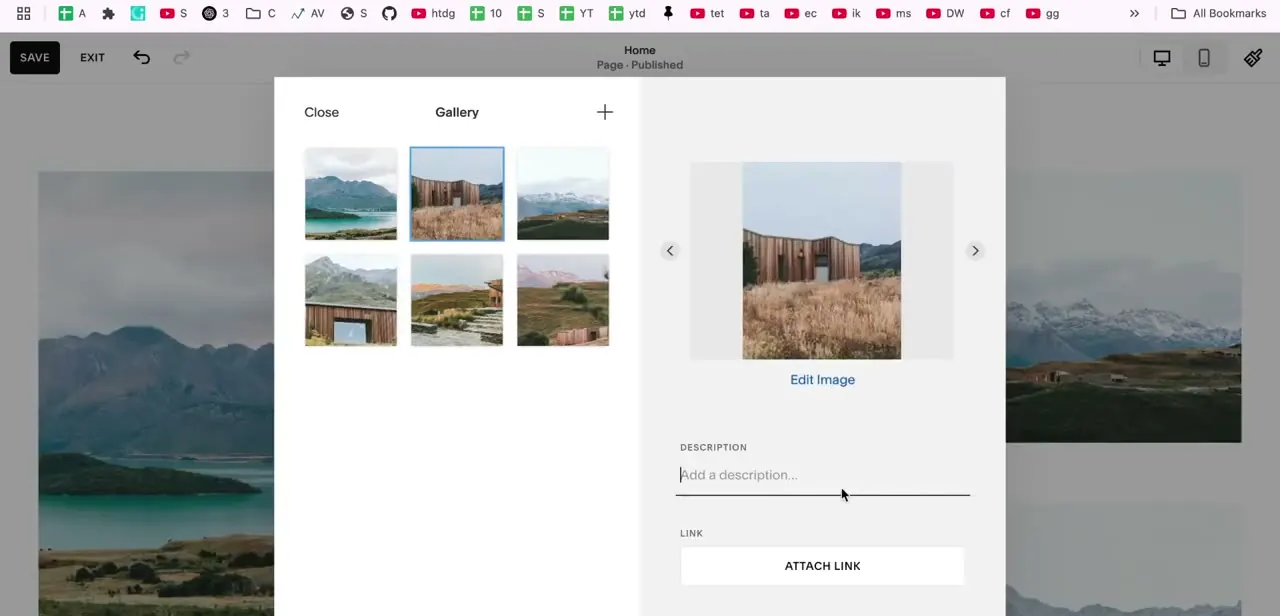The height and width of the screenshot is (616, 1280).
Task: Select the cabin with doorway thumbnail
Action: 351,300
